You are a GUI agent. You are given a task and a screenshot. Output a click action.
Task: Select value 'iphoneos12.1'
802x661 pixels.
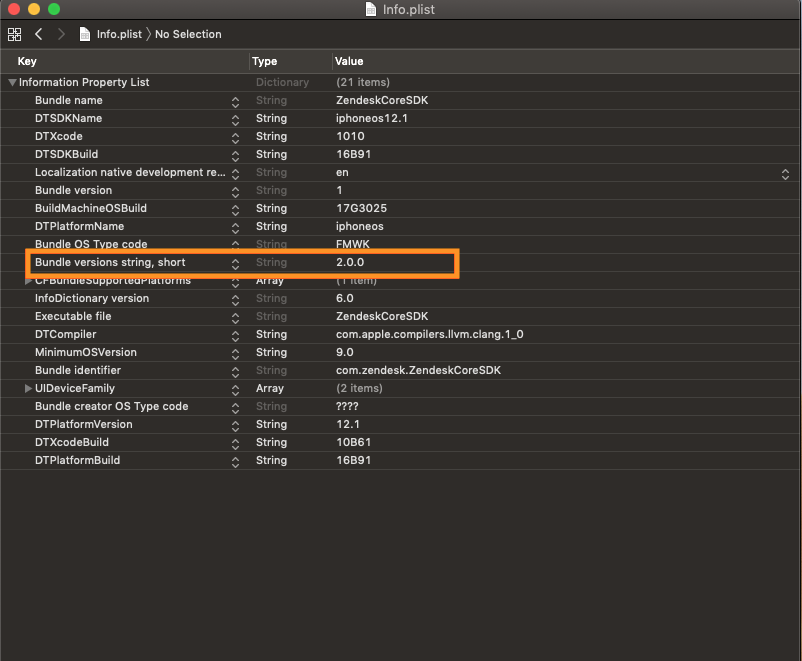pos(372,118)
